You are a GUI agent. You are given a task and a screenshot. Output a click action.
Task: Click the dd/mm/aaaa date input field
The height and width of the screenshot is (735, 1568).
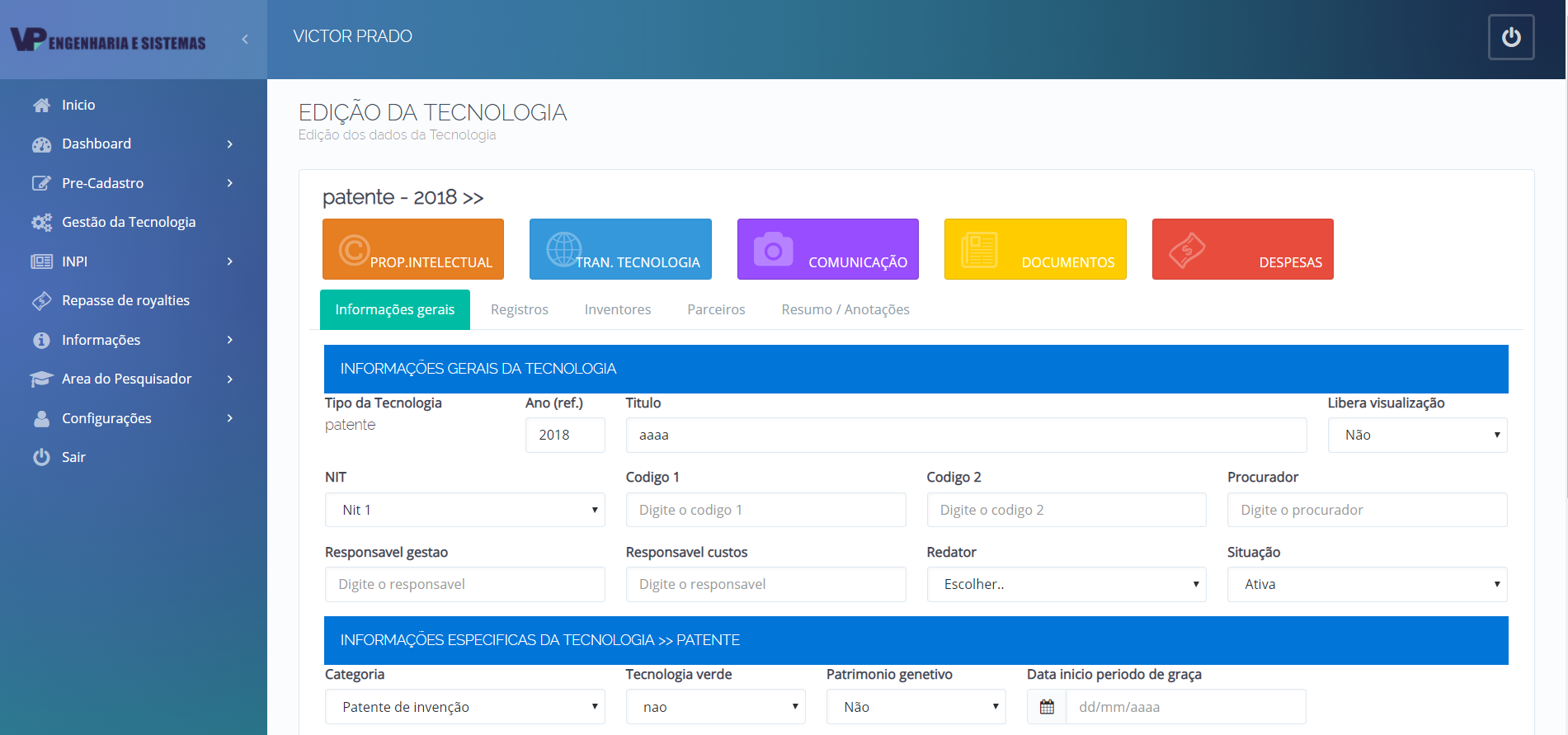[x=1186, y=707]
